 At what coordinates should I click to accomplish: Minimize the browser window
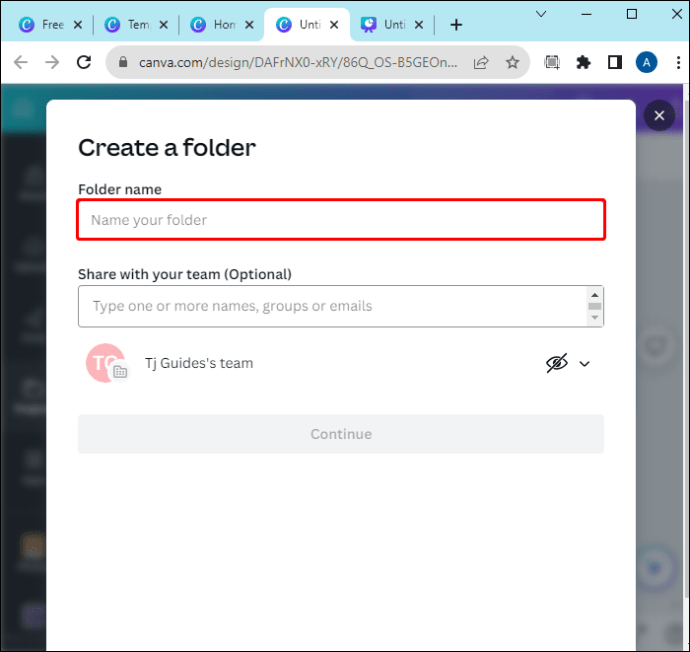pyautogui.click(x=586, y=14)
